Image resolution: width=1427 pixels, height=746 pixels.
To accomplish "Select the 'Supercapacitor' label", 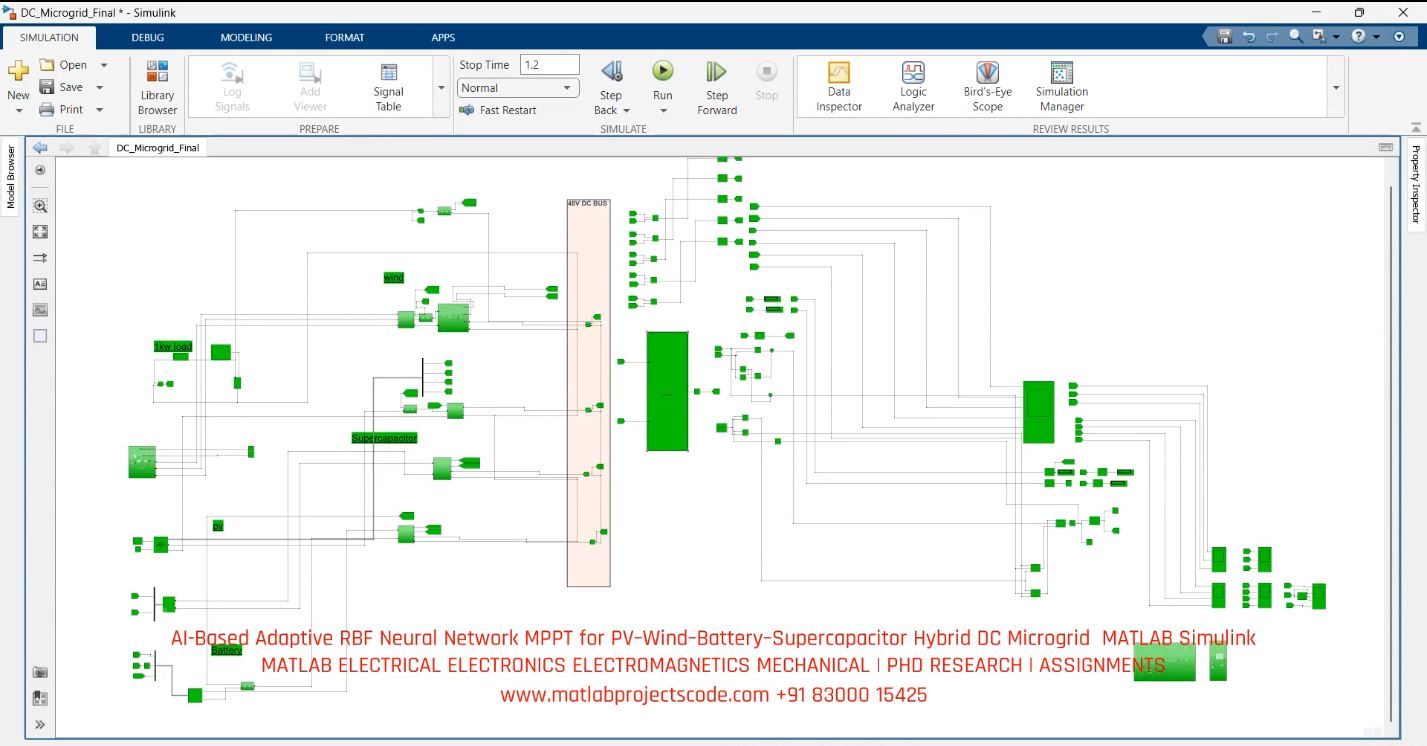I will 384,438.
